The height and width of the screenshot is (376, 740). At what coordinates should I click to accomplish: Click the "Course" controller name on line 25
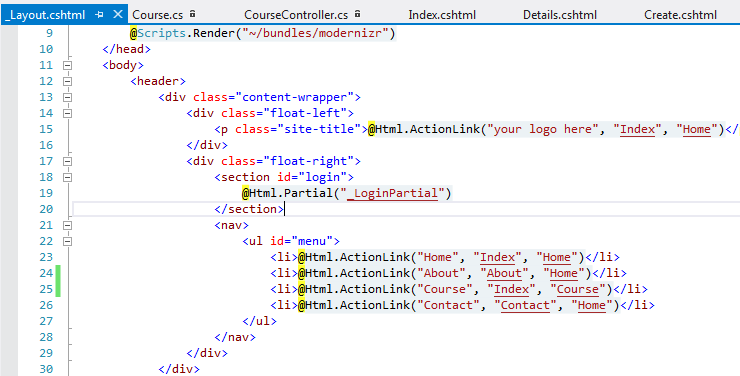[577, 289]
